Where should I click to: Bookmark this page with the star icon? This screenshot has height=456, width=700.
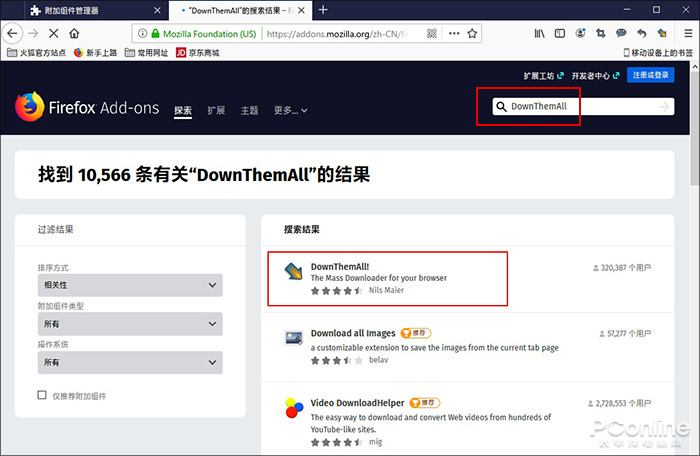472,33
